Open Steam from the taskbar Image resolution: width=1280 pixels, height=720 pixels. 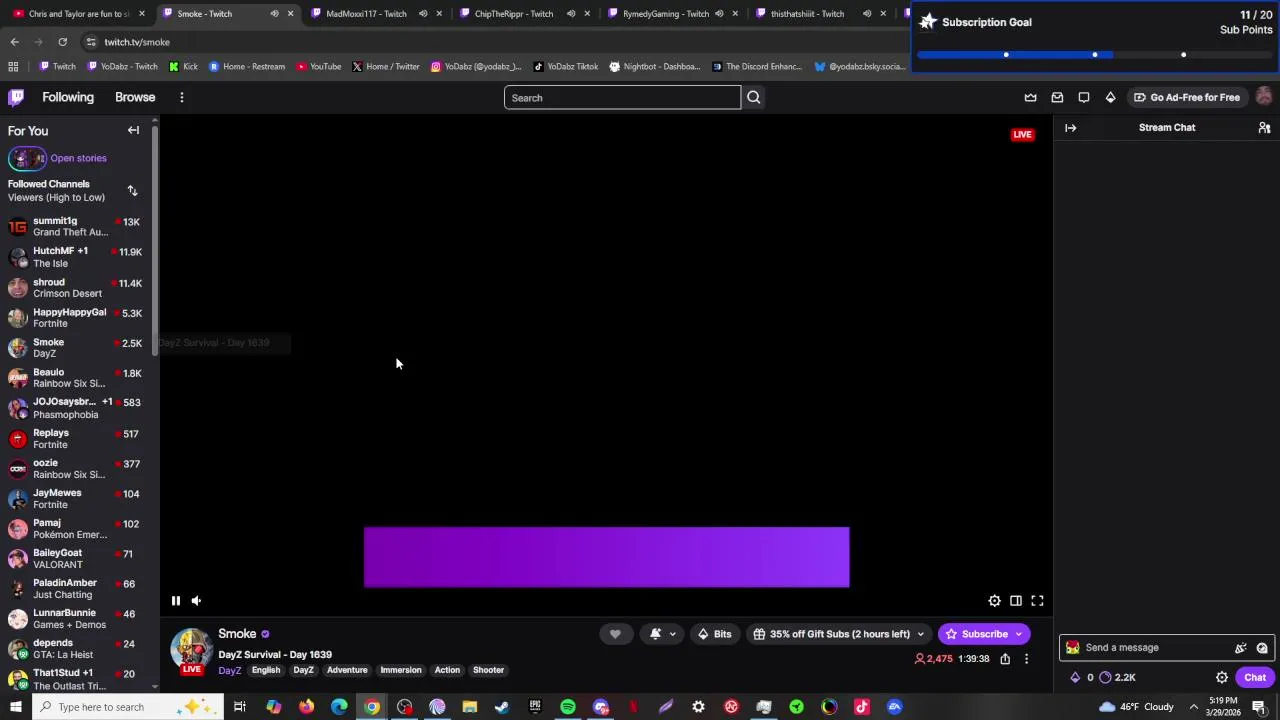pyautogui.click(x=502, y=707)
